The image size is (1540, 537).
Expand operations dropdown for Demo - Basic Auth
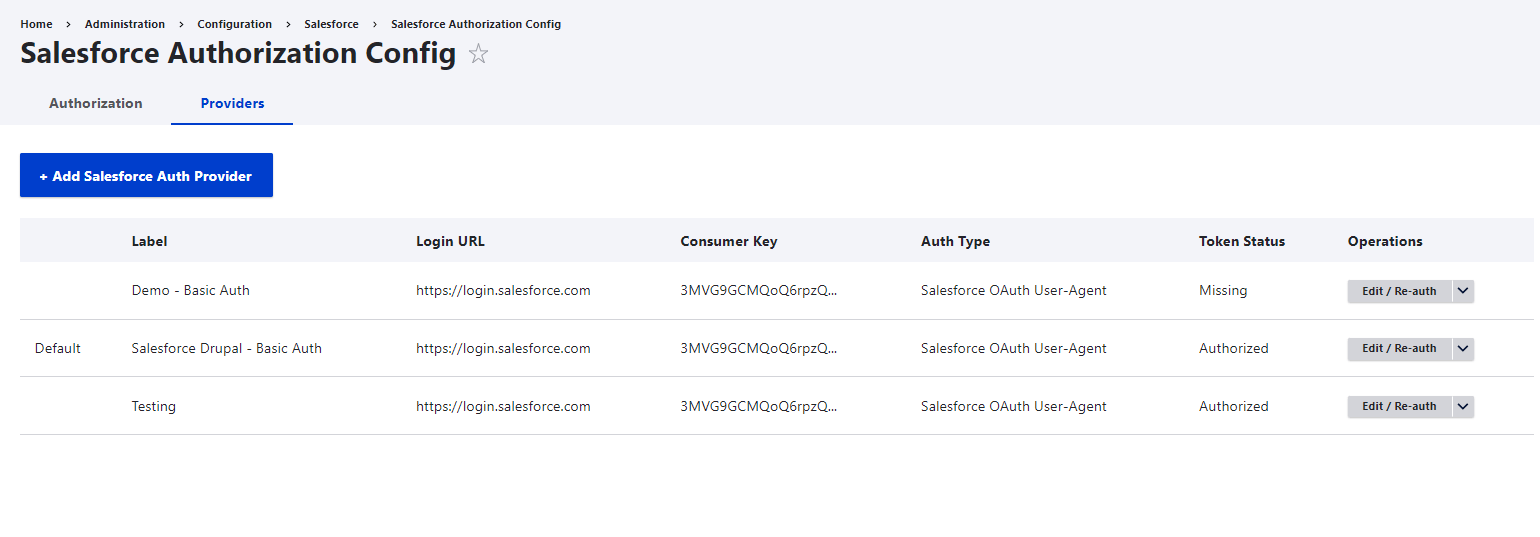tap(1462, 291)
